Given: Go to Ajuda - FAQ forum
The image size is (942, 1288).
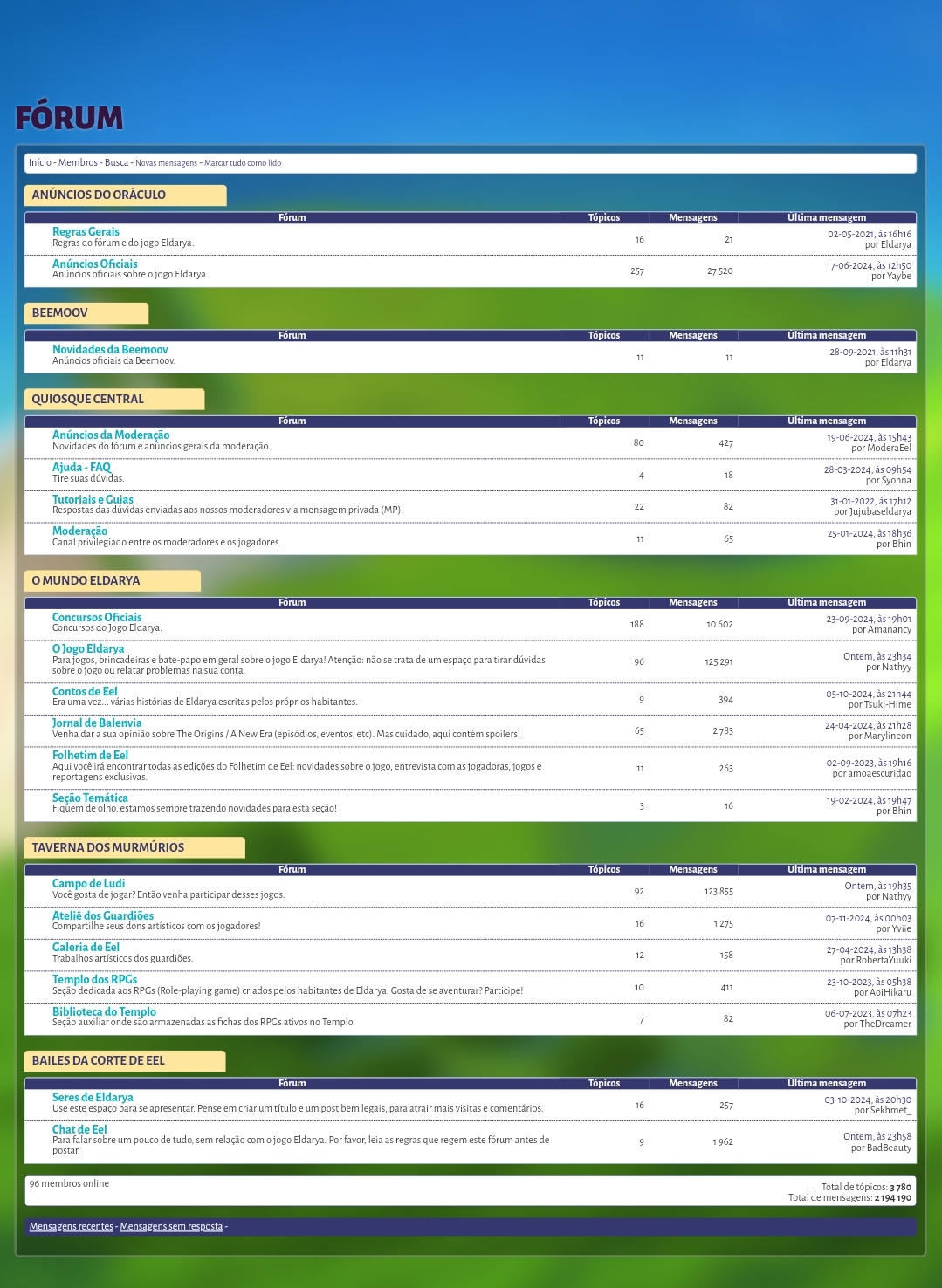Looking at the screenshot, I should tap(81, 467).
